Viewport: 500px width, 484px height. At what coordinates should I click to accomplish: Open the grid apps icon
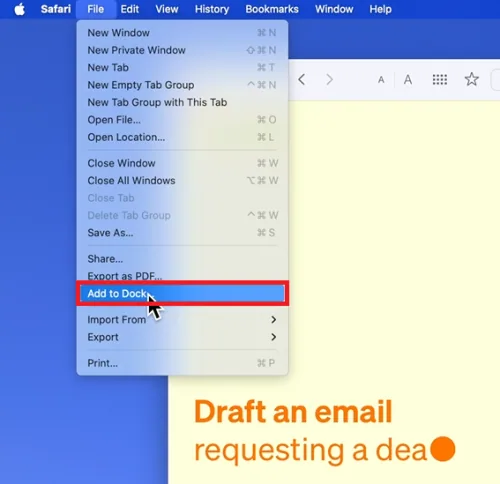[x=440, y=80]
